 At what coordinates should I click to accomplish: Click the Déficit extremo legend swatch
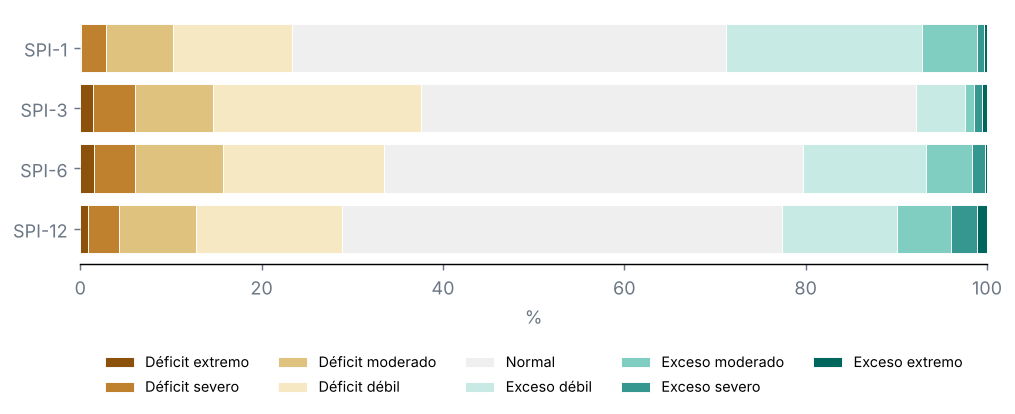click(120, 362)
